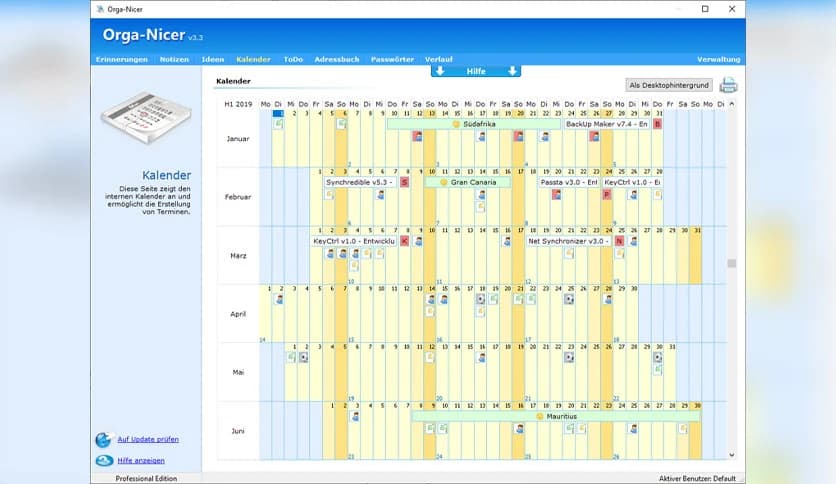Select the person icon on May 16
836x484 pixels.
[481, 357]
